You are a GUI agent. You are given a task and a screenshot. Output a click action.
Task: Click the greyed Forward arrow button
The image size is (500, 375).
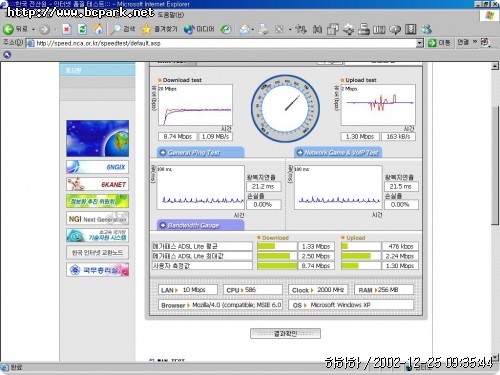click(44, 30)
